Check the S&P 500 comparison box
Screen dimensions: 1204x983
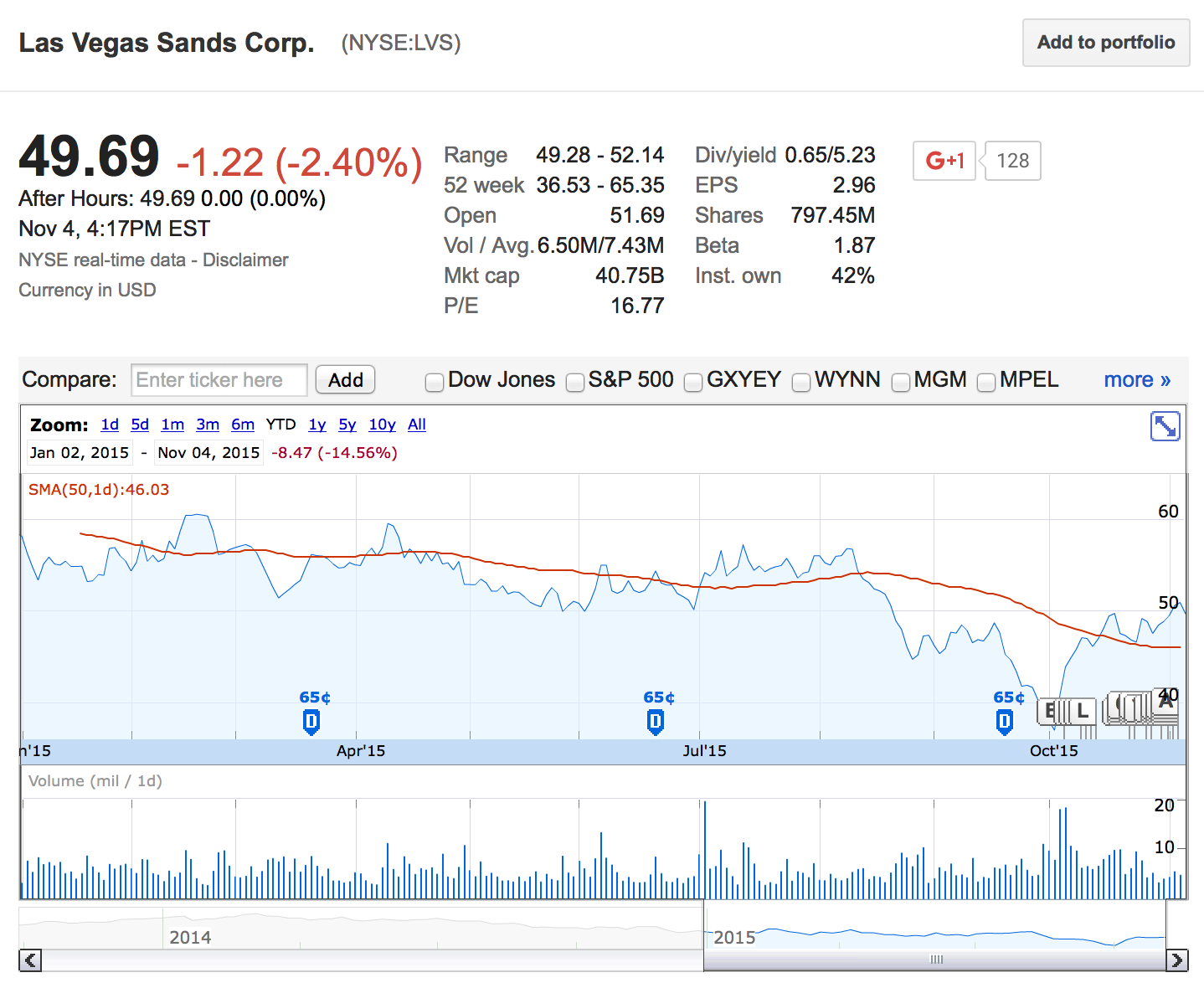(575, 383)
